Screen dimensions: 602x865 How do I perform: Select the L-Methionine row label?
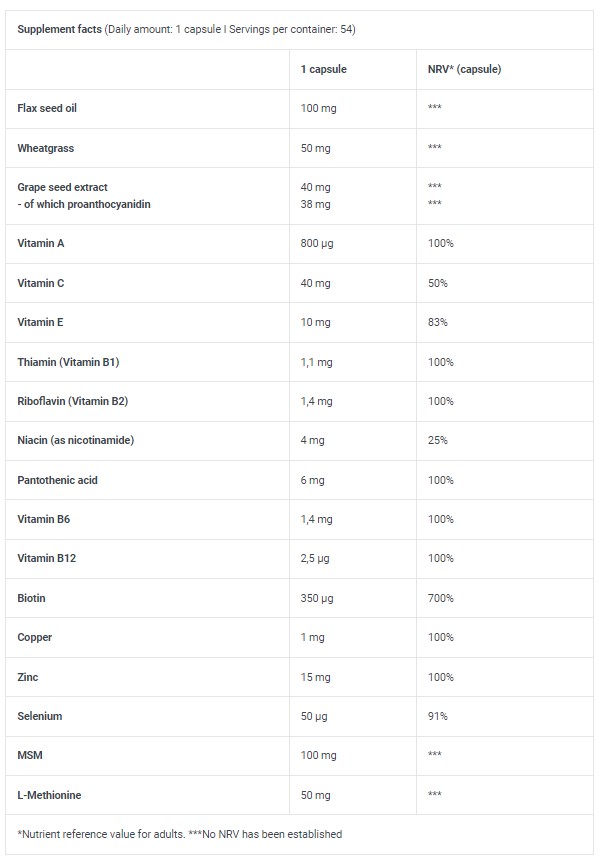coord(50,795)
